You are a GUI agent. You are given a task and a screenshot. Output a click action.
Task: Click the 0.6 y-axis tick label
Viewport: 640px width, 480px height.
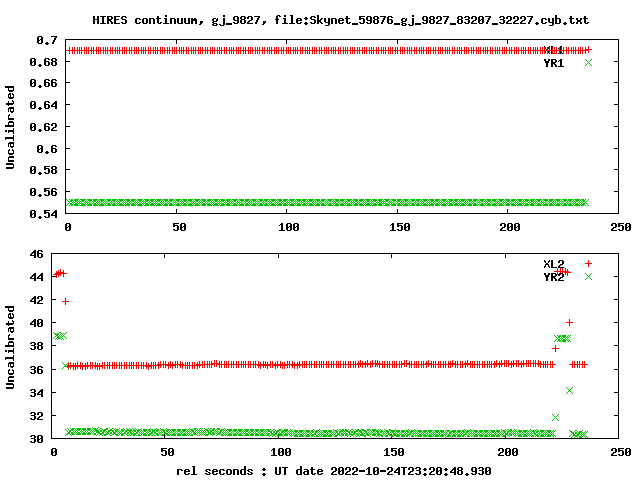47,149
